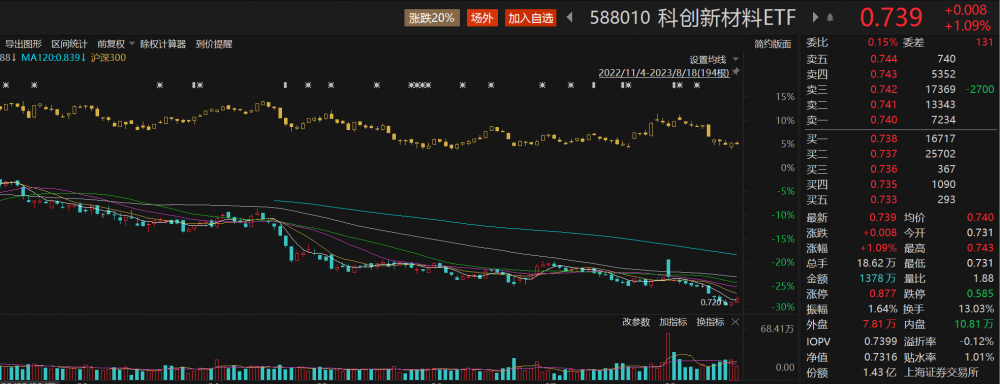Select the 卖五 row priced 0.744
1000x384 pixels.
click(x=900, y=58)
